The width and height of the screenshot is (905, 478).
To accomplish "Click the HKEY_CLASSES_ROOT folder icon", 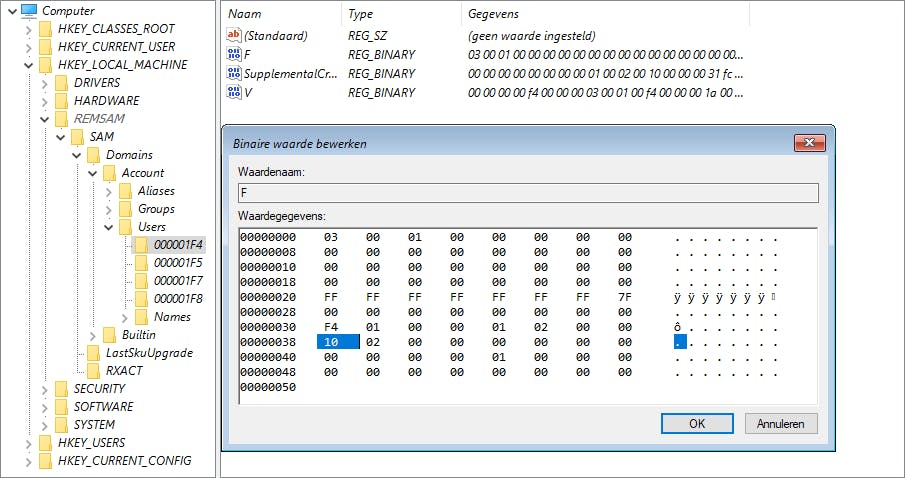I will (46, 29).
